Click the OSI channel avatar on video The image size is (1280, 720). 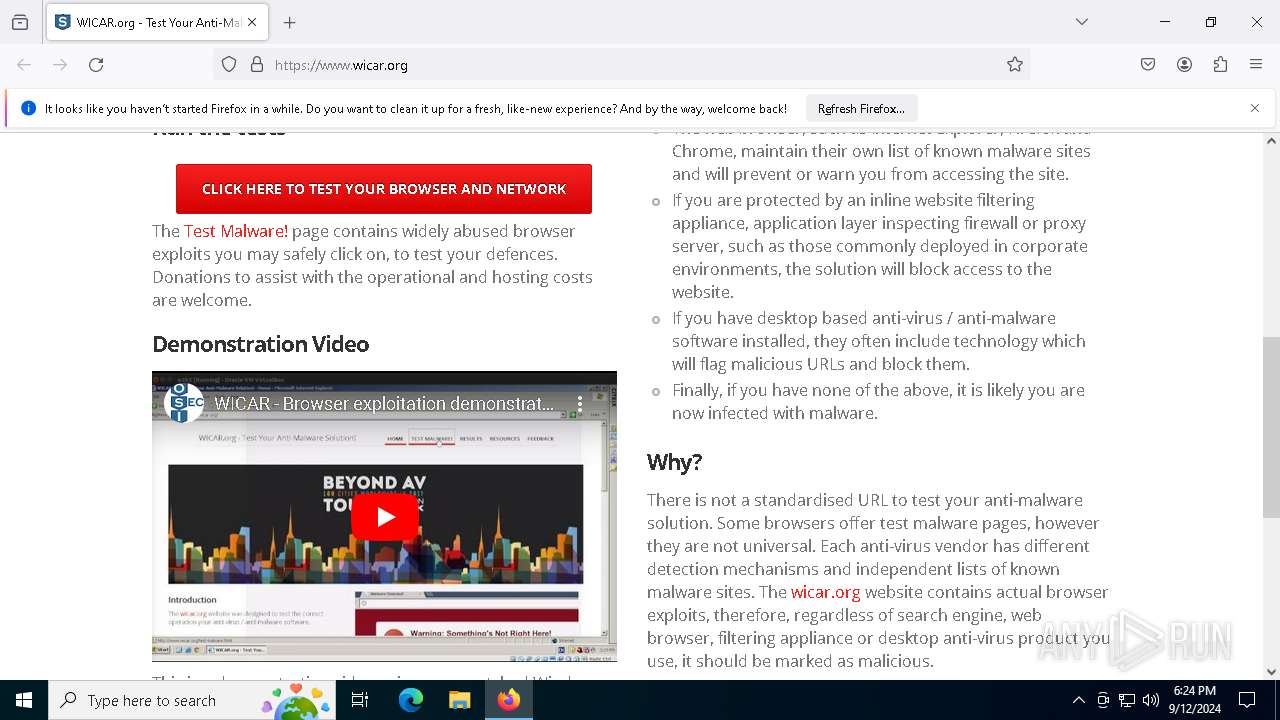click(x=183, y=403)
